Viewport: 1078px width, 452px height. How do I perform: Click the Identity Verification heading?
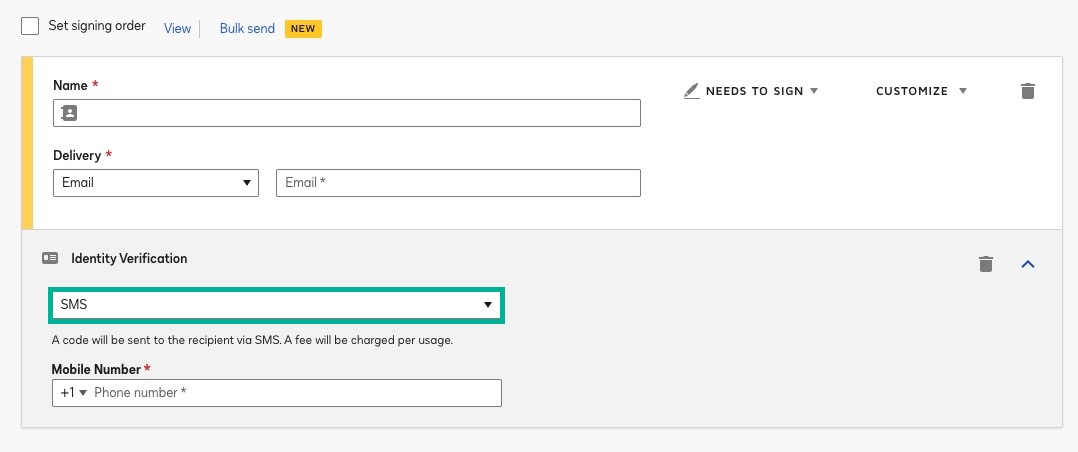click(x=129, y=258)
